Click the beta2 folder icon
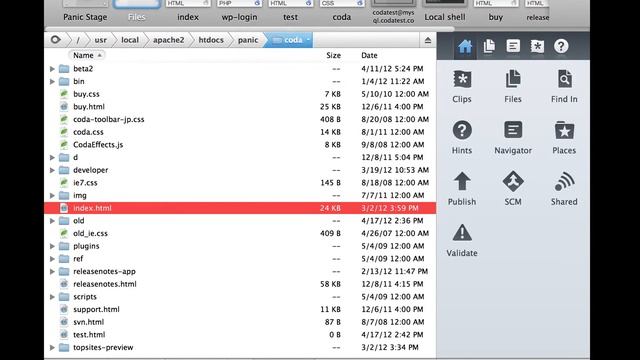The height and width of the screenshot is (360, 640). [64, 69]
